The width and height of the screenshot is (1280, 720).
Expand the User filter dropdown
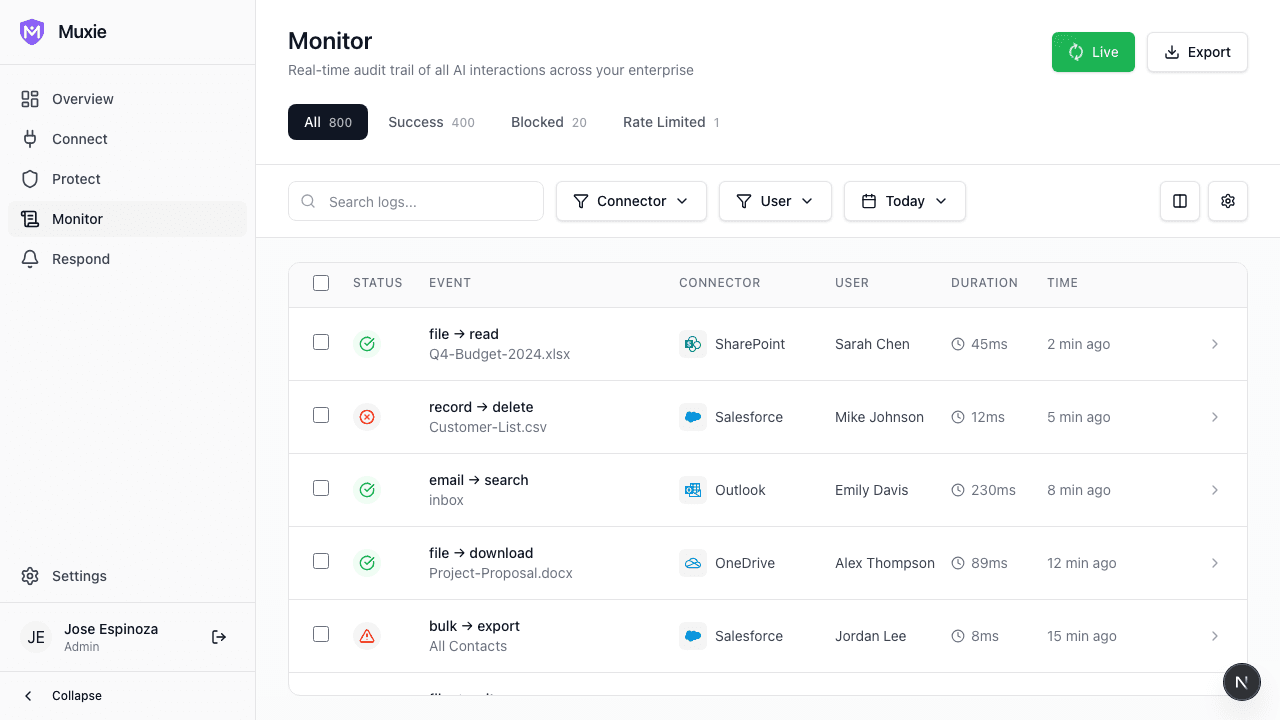click(775, 201)
